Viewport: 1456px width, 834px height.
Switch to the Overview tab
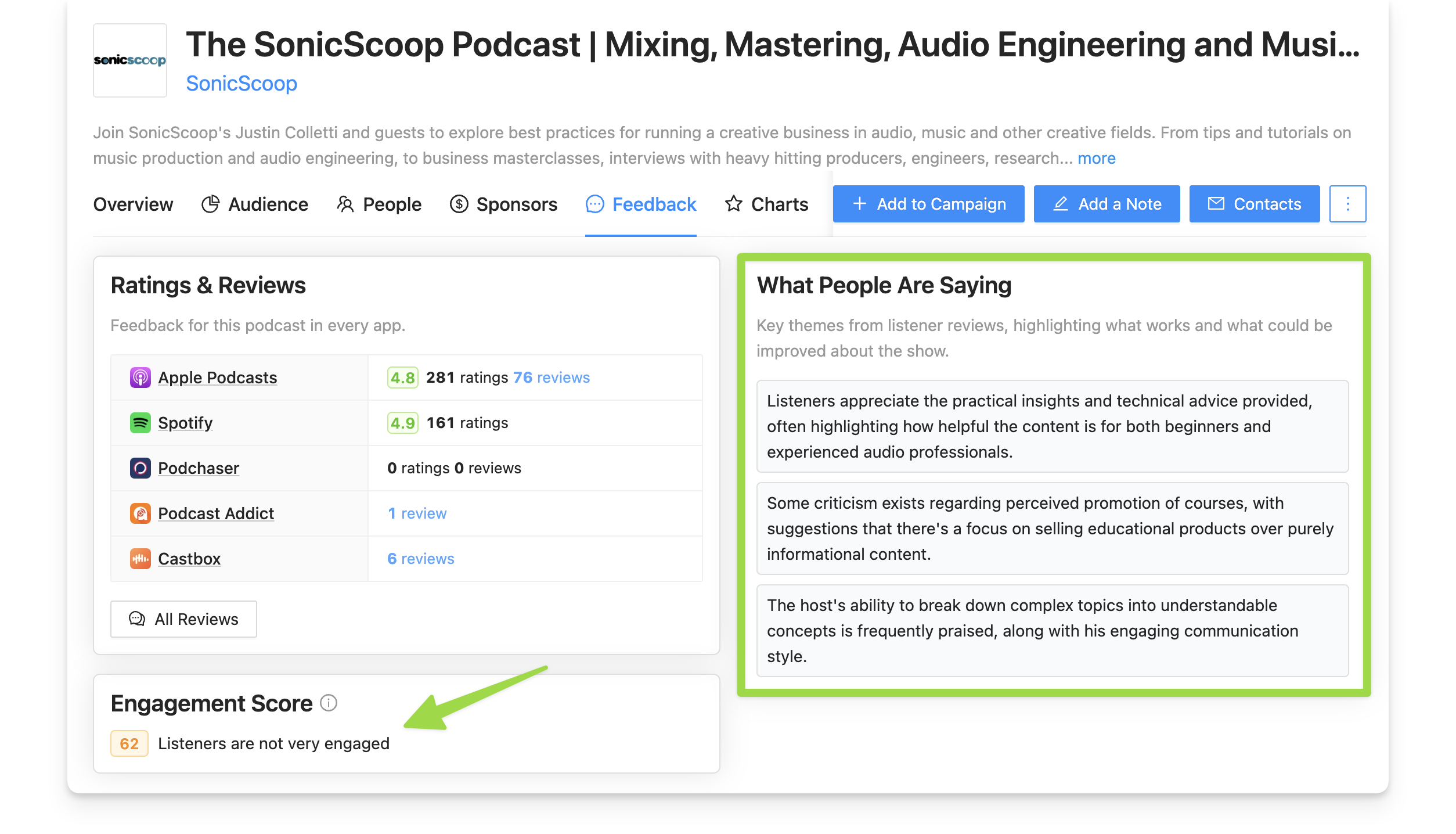pyautogui.click(x=133, y=204)
